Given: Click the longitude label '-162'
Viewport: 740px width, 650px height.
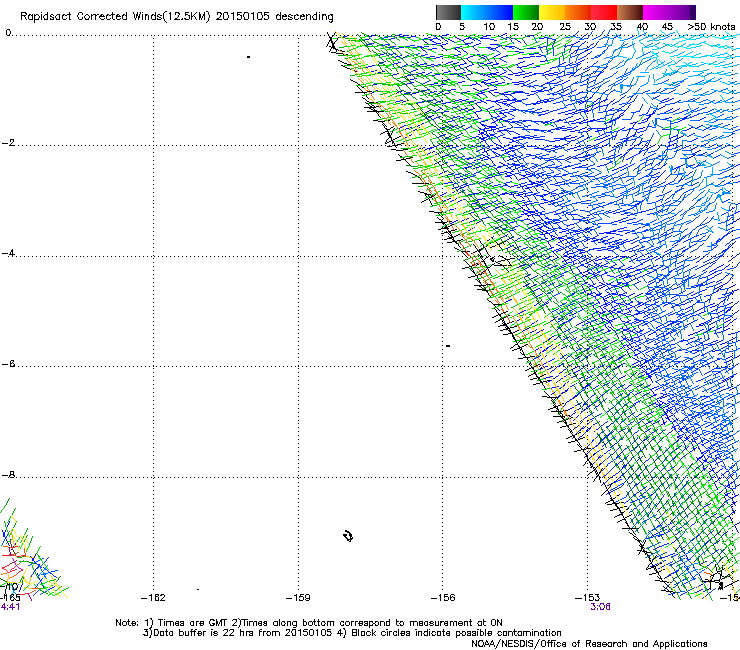Looking at the screenshot, I should pos(153,598).
